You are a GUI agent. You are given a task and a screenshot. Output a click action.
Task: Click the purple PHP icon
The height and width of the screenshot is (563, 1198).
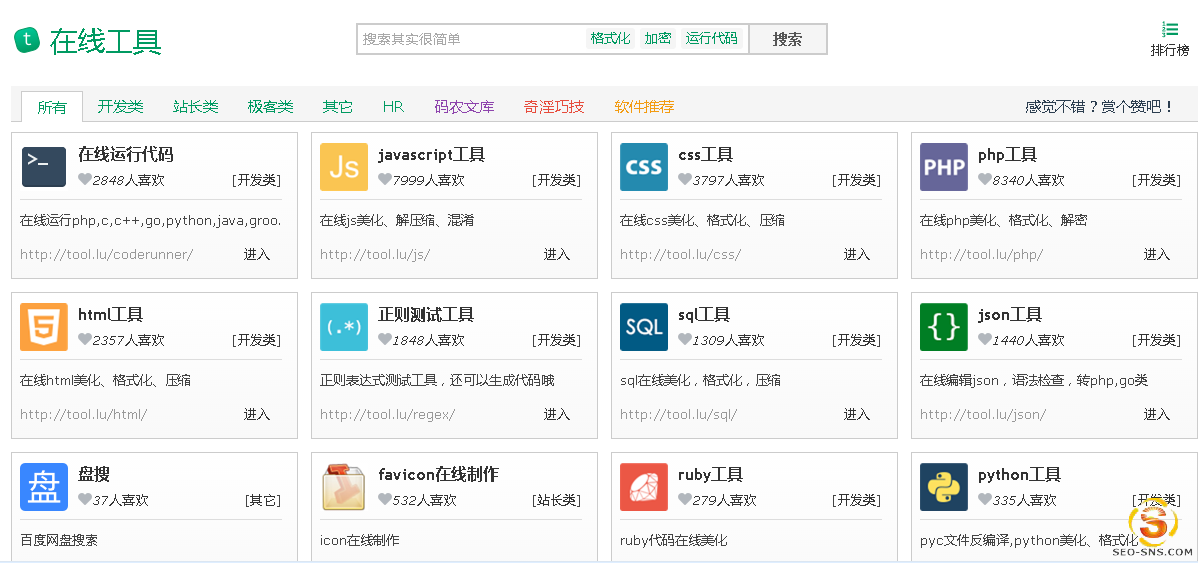[x=944, y=167]
